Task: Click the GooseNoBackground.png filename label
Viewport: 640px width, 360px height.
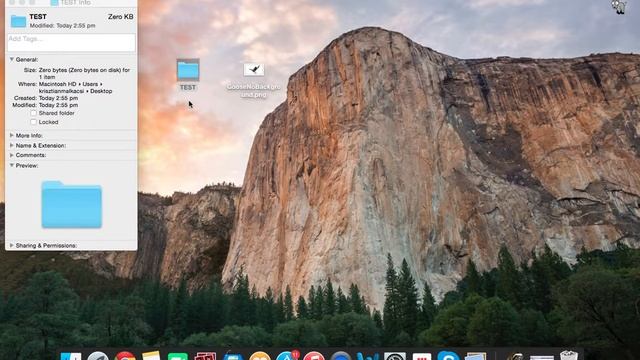Action: pyautogui.click(x=253, y=91)
